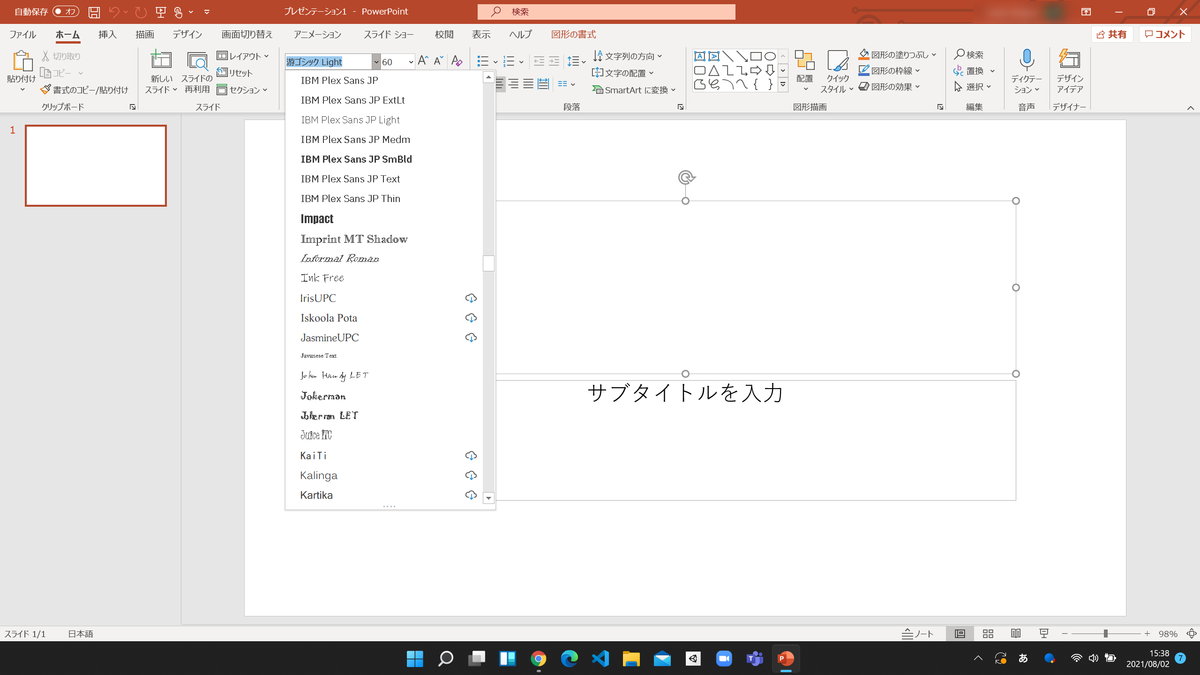Click Find (検索) in Editing group
The width and height of the screenshot is (1200, 675).
coord(969,54)
